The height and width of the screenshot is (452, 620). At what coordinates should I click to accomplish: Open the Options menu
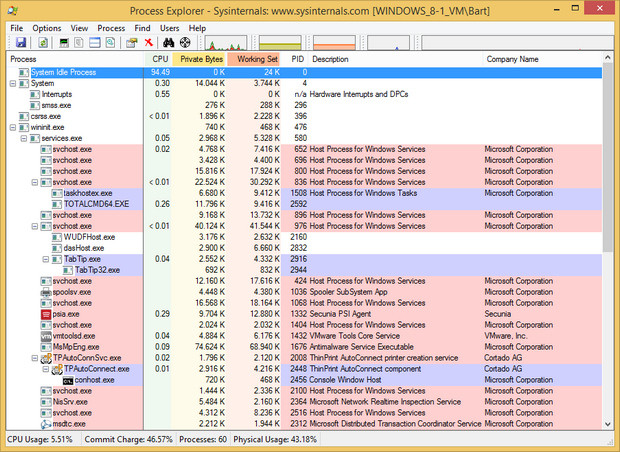pyautogui.click(x=47, y=28)
